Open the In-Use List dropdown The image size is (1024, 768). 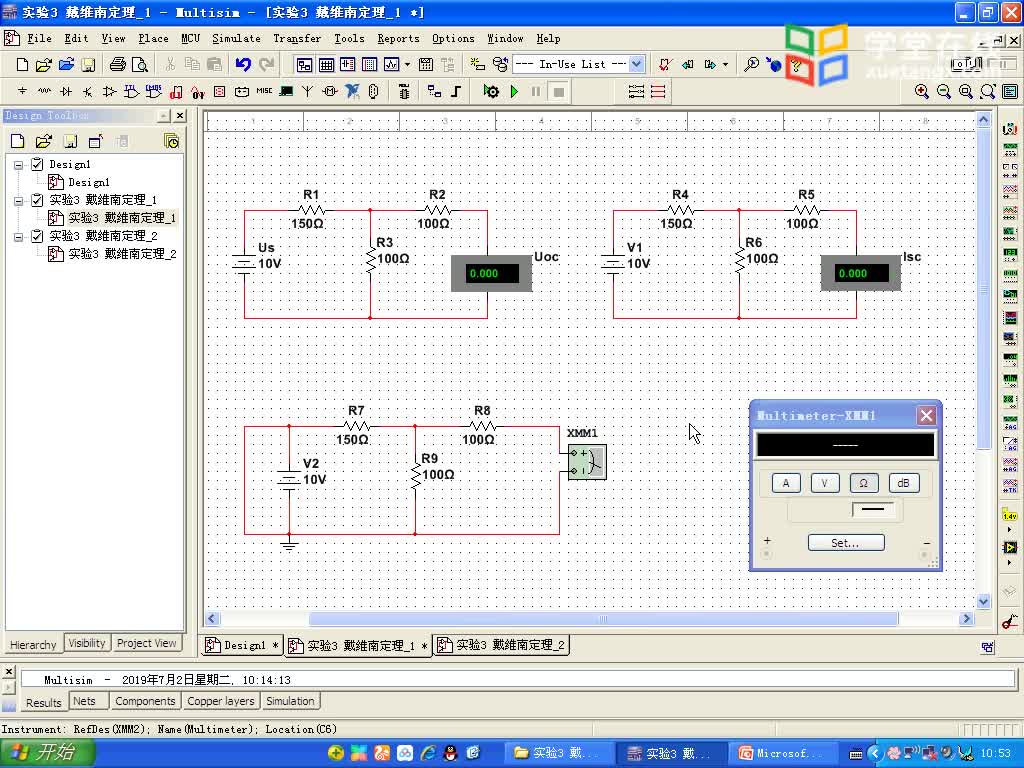(x=637, y=64)
